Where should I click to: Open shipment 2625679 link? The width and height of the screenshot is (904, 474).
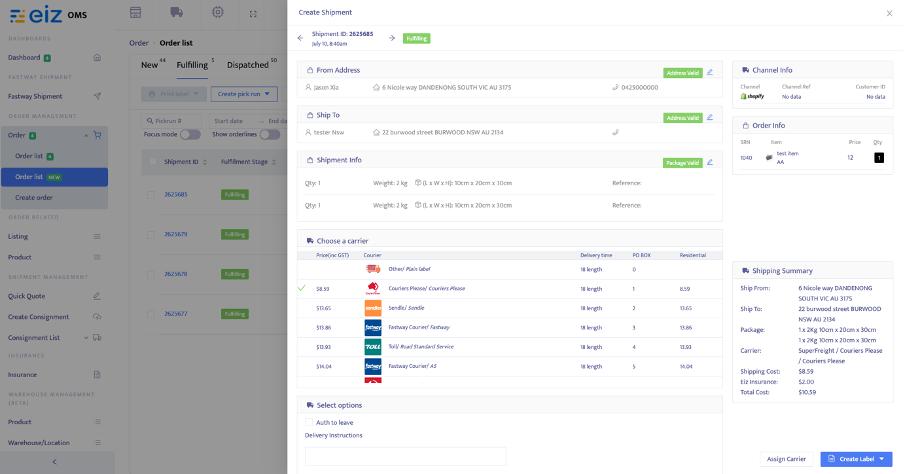coord(175,234)
